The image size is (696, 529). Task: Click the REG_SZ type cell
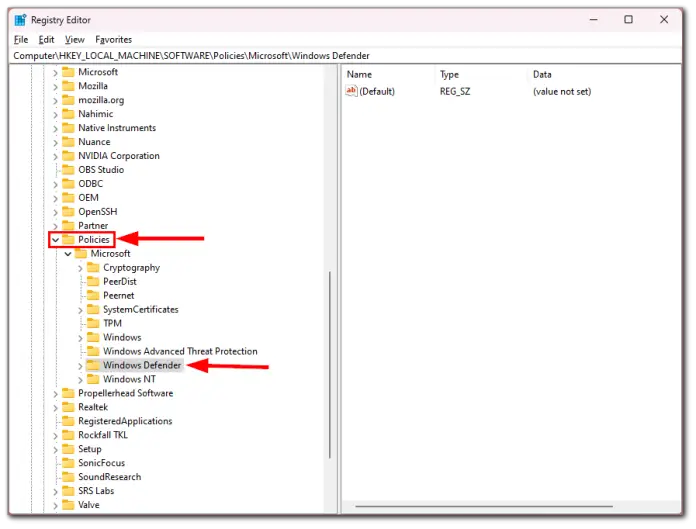(455, 91)
